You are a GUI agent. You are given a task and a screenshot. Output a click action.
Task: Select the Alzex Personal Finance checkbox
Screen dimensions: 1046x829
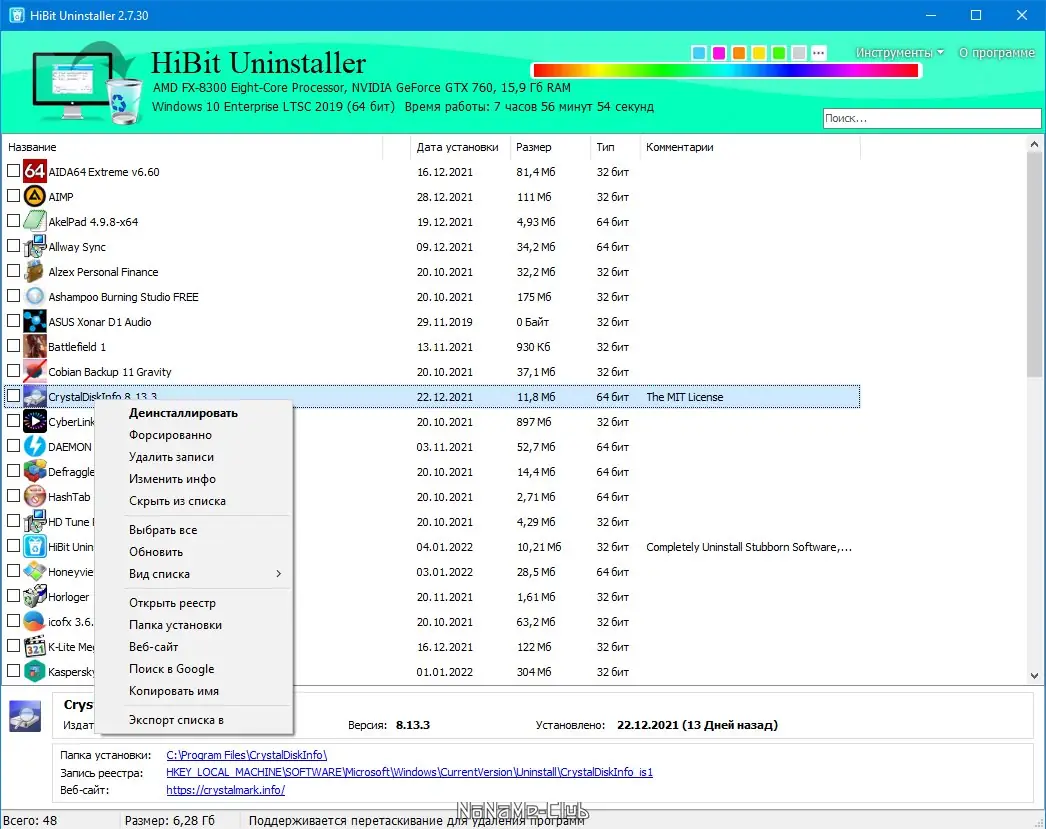pos(13,271)
